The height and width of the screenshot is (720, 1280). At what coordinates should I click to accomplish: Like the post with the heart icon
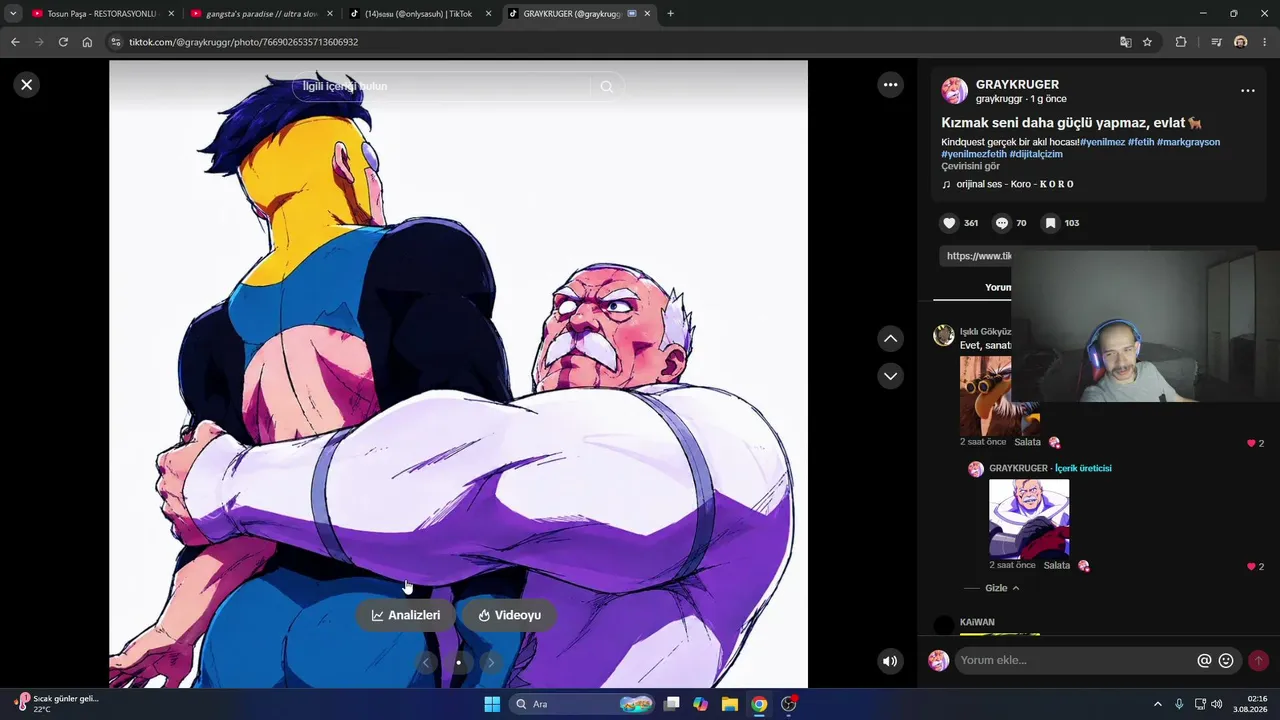950,223
